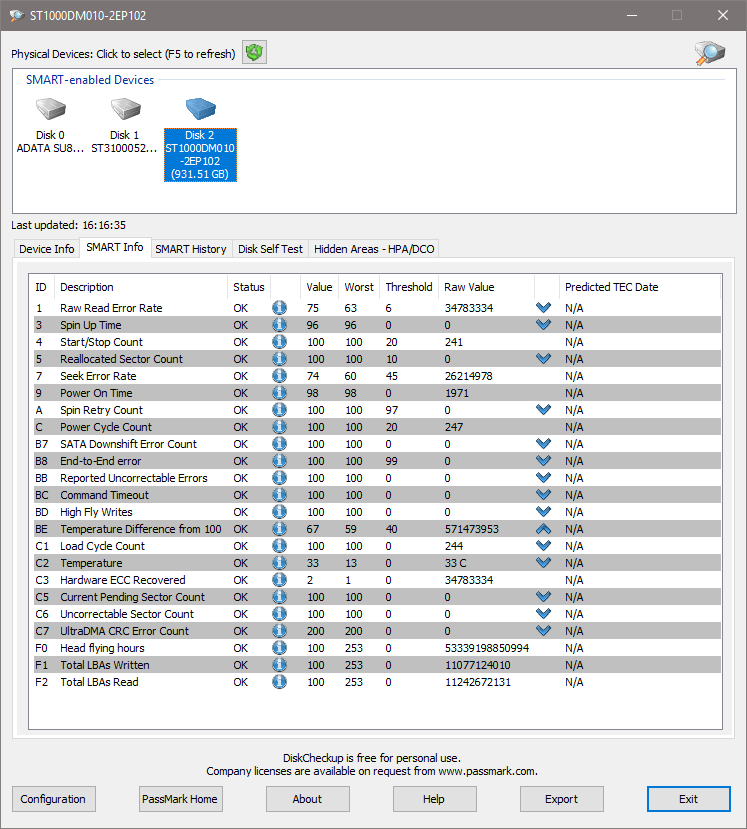Click down chevron in Reallocated Sector Count row
The width and height of the screenshot is (747, 829).
[543, 358]
